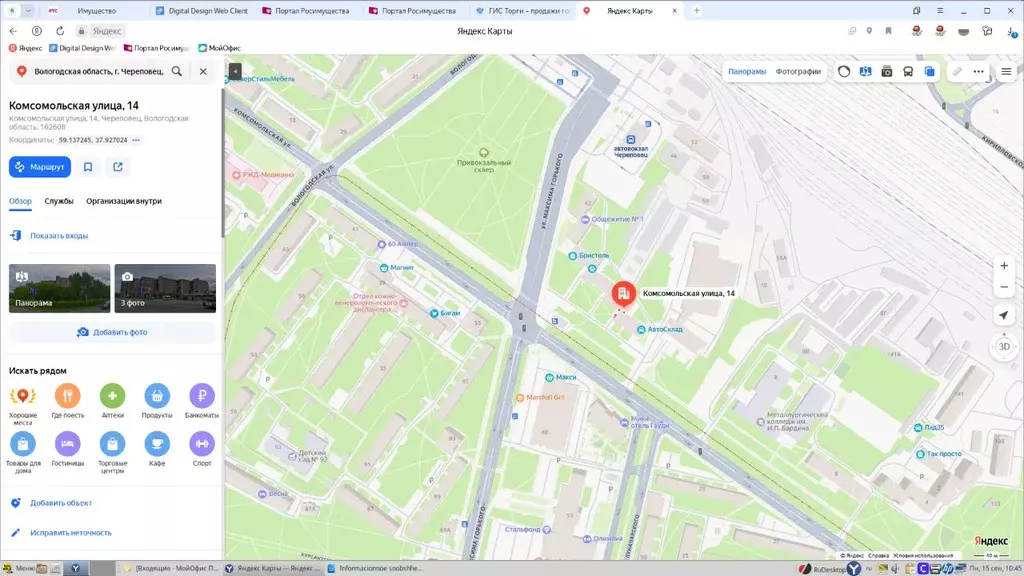
Task: Expand coordinates options ellipsis
Action: (136, 140)
